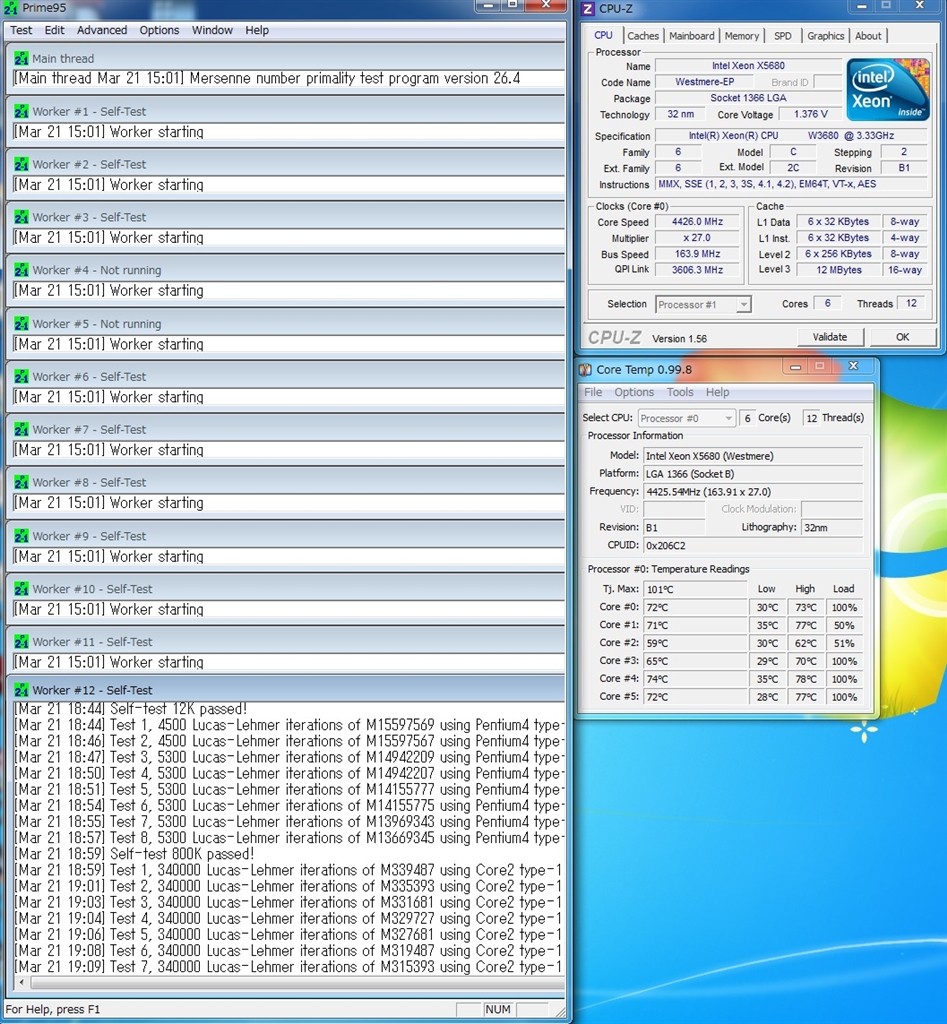
Task: Click the Worker #3 Self-Test icon
Action: pyautogui.click(x=21, y=217)
